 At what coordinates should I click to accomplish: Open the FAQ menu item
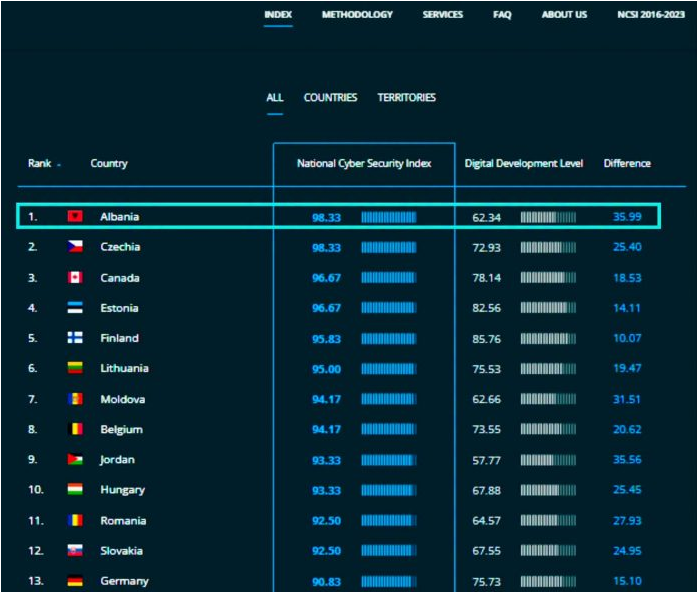point(502,15)
